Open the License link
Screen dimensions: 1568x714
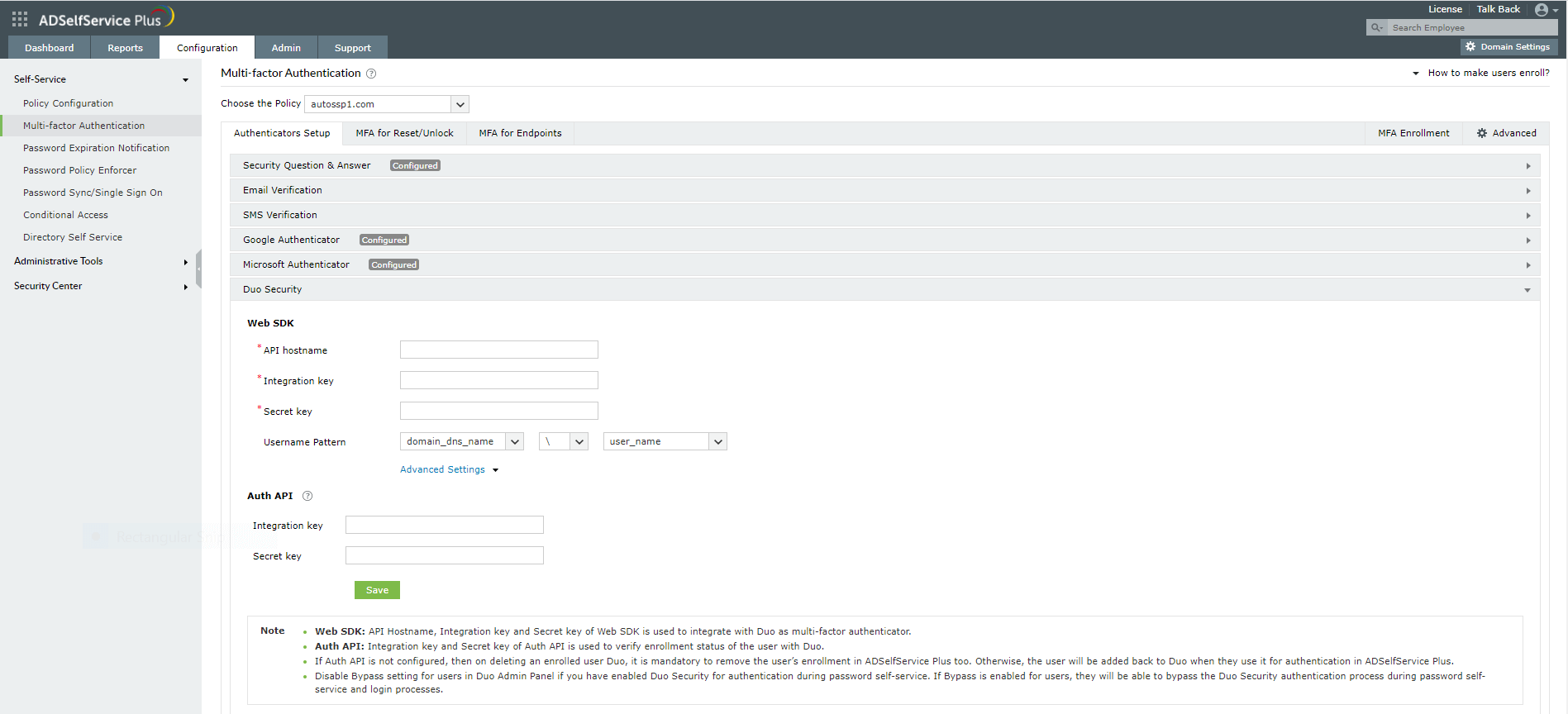(x=1445, y=9)
